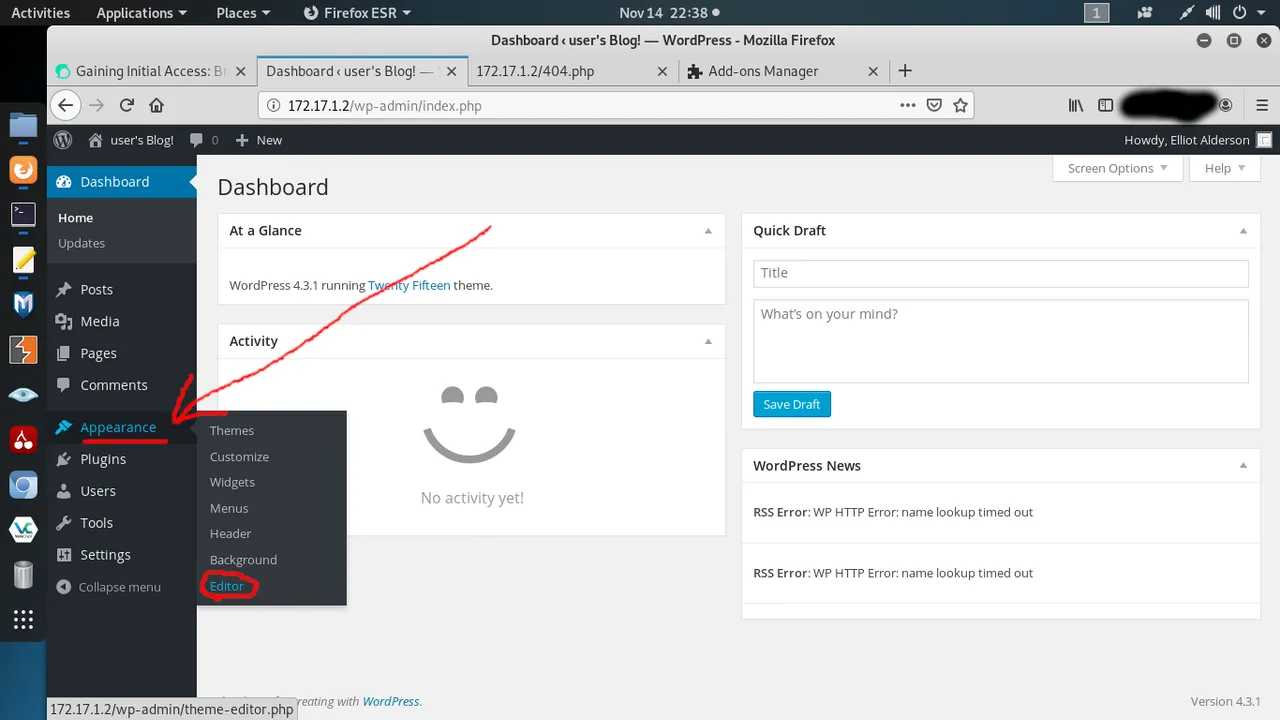Select Header in Appearance submenu

pyautogui.click(x=230, y=534)
